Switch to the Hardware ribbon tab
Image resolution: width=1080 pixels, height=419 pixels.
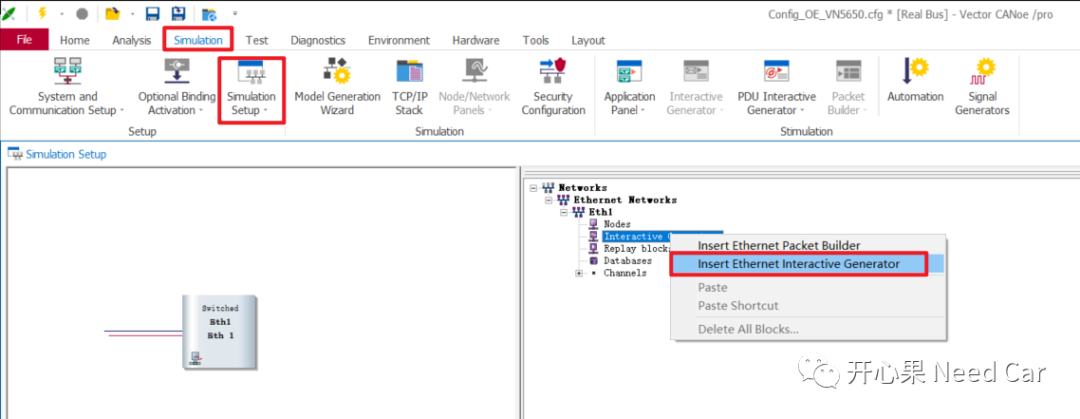coord(476,40)
